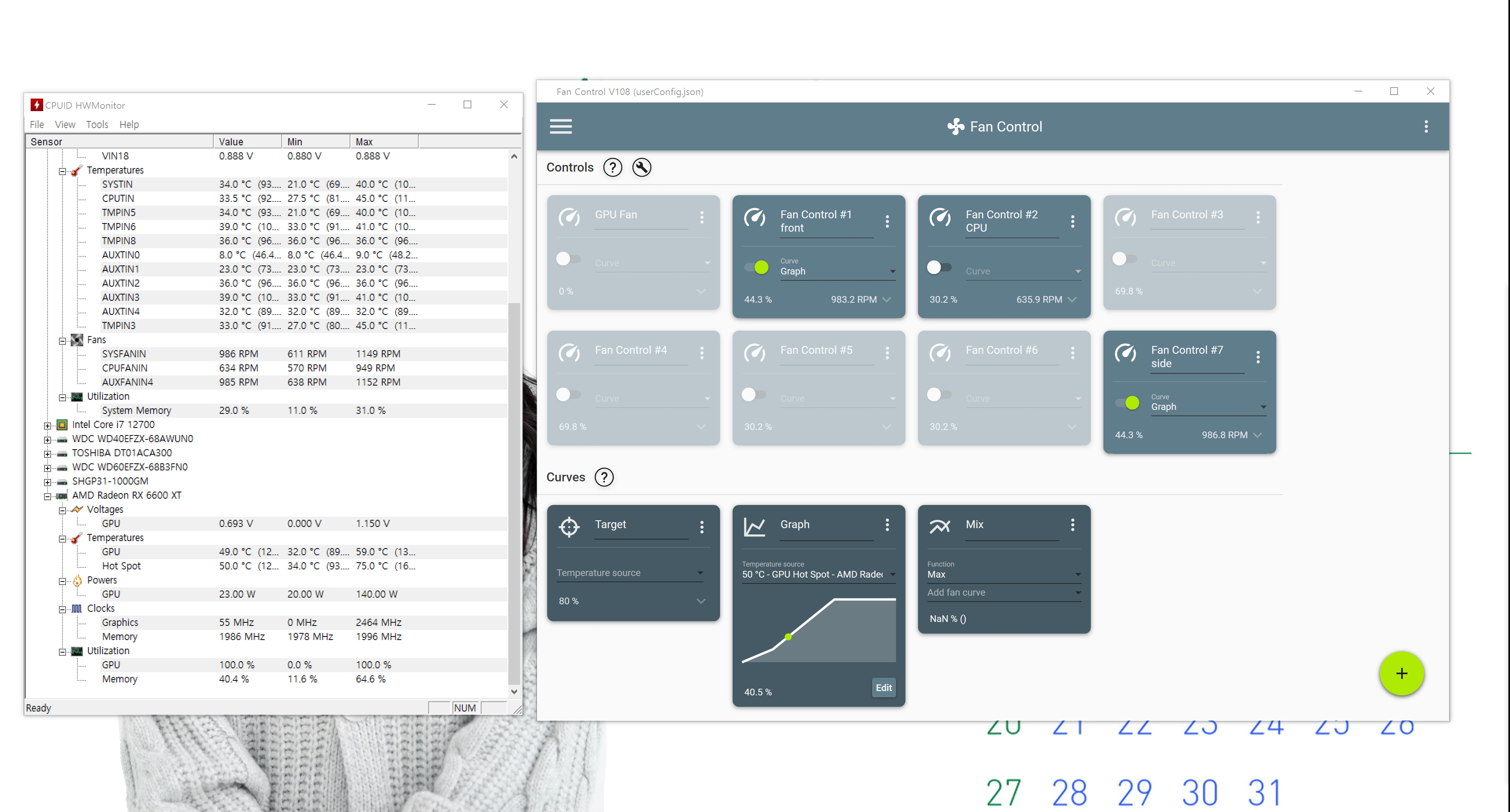Open the View menu in HWMonitor
Viewport: 1510px width, 812px height.
pos(64,124)
